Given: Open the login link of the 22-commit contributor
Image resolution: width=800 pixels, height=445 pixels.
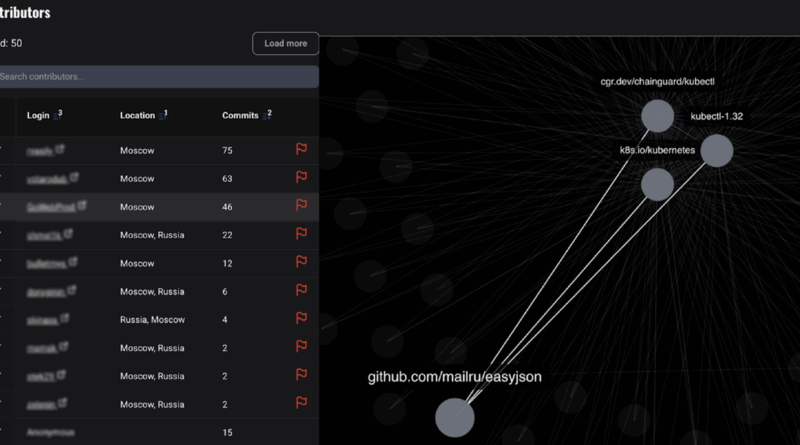Looking at the screenshot, I should (44, 236).
